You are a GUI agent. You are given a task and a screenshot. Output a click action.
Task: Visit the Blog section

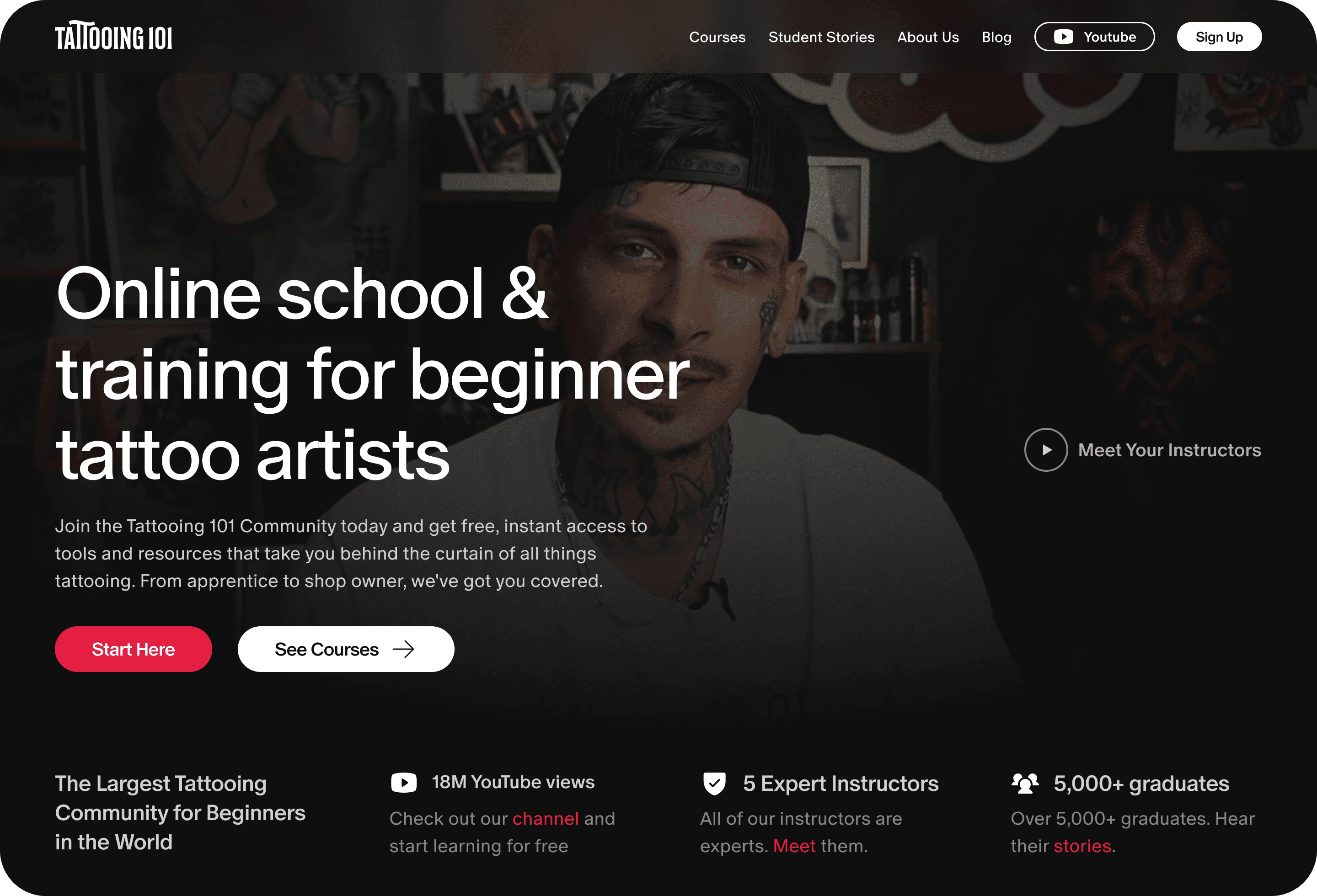click(996, 37)
